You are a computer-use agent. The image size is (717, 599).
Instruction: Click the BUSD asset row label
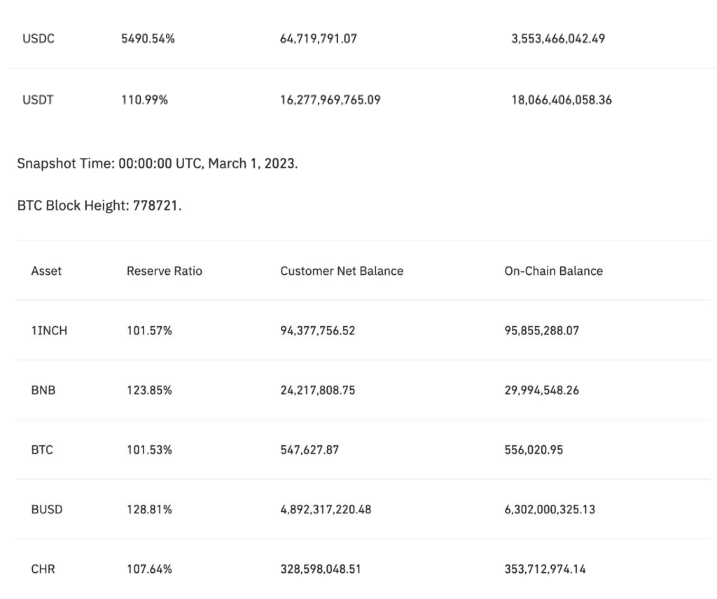click(x=46, y=509)
